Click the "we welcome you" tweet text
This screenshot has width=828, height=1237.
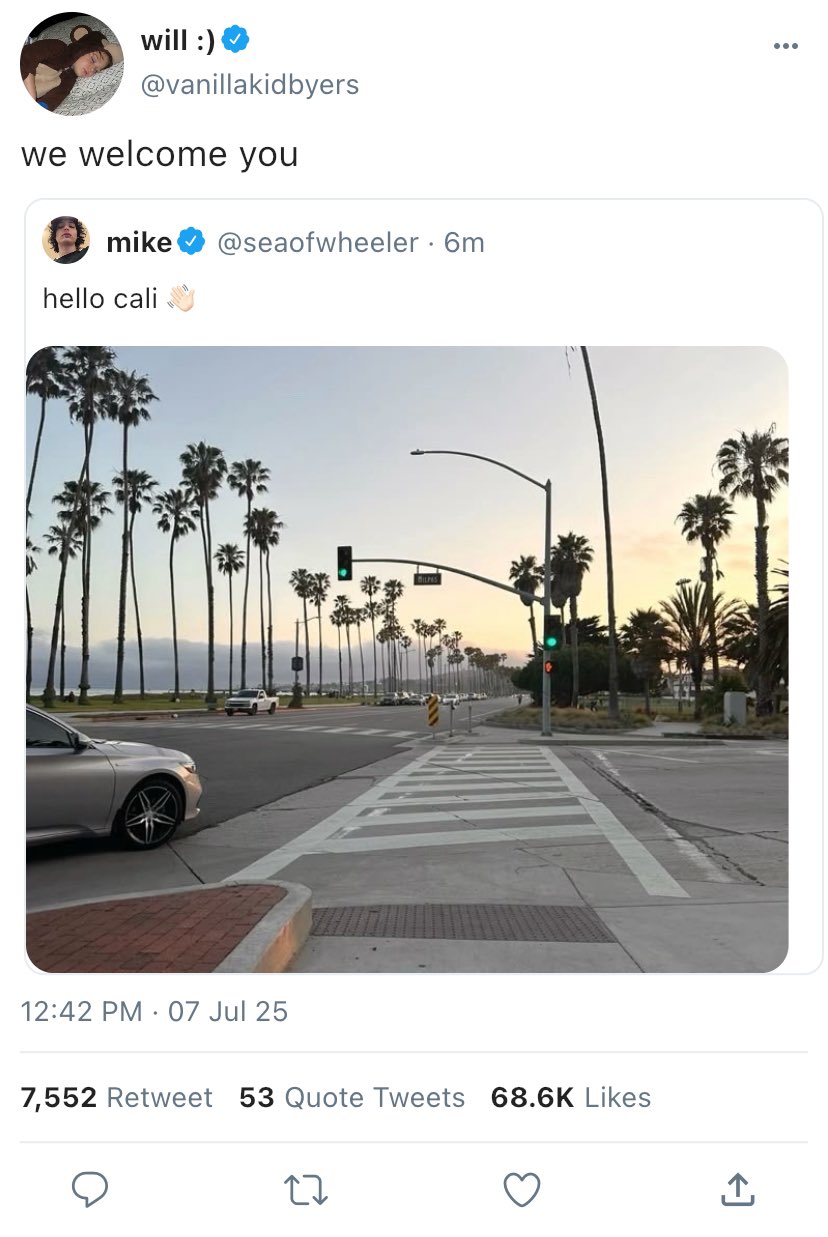(x=160, y=154)
